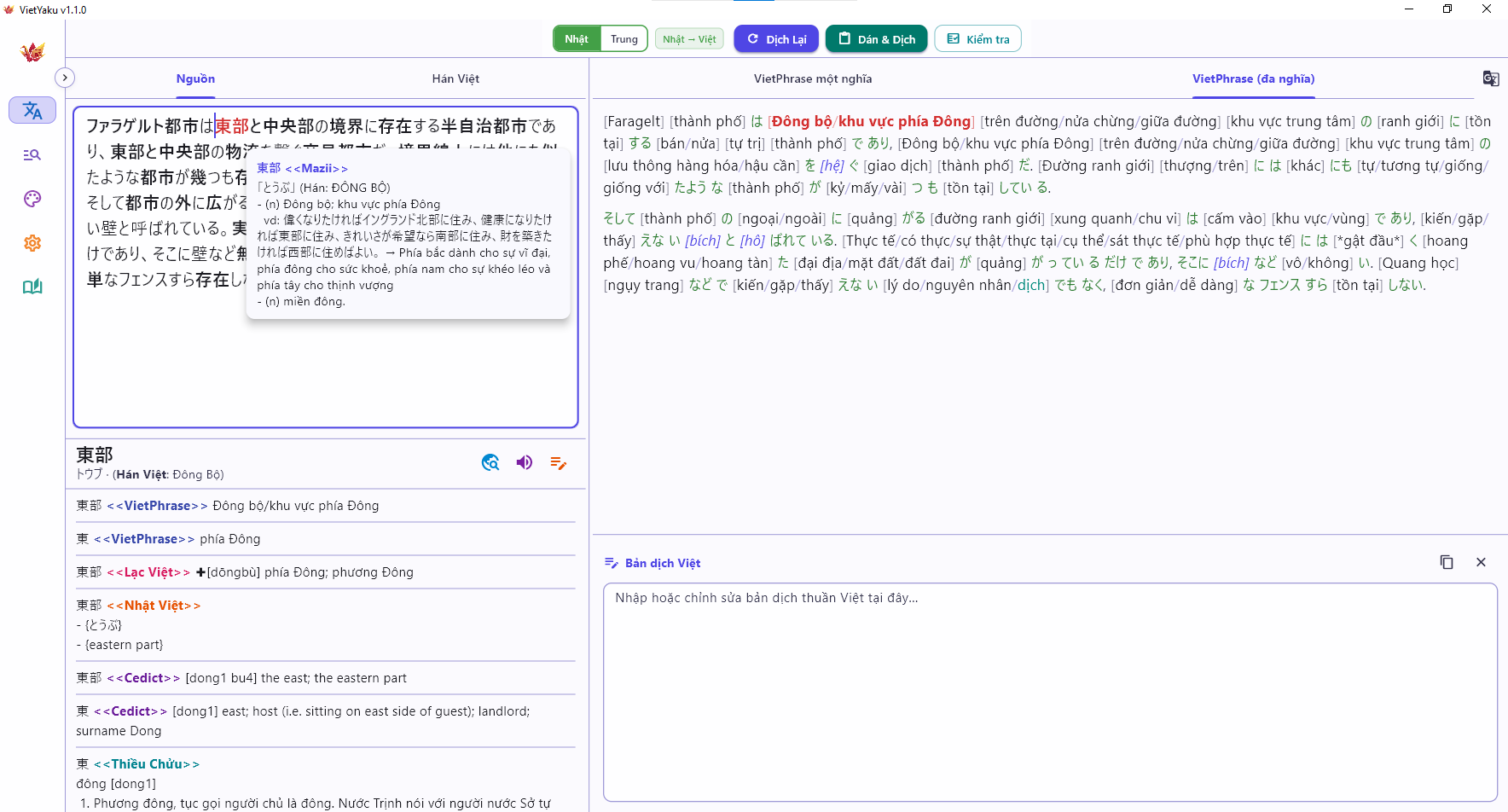Play pronunciation audio for 東部
This screenshot has height=812, width=1508.
[525, 462]
